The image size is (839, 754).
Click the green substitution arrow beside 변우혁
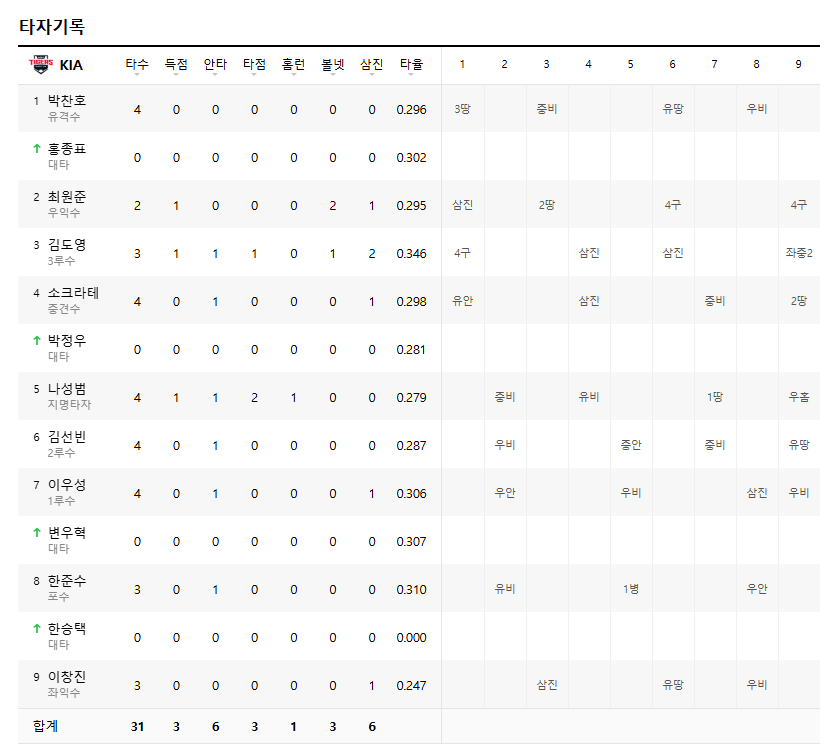pyautogui.click(x=36, y=532)
